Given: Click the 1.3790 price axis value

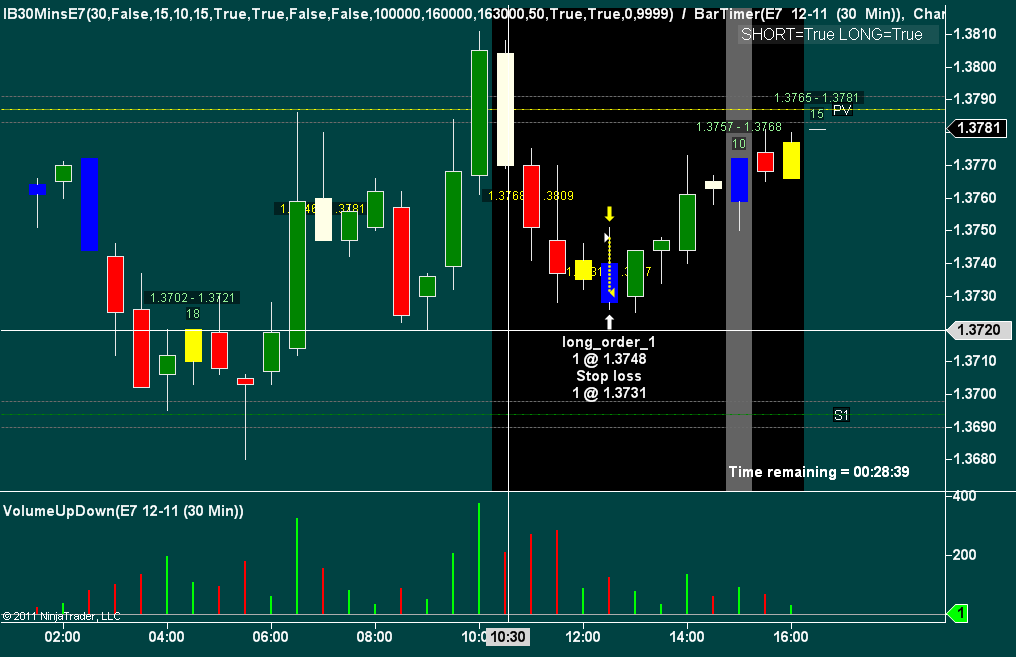Looking at the screenshot, I should tap(975, 99).
